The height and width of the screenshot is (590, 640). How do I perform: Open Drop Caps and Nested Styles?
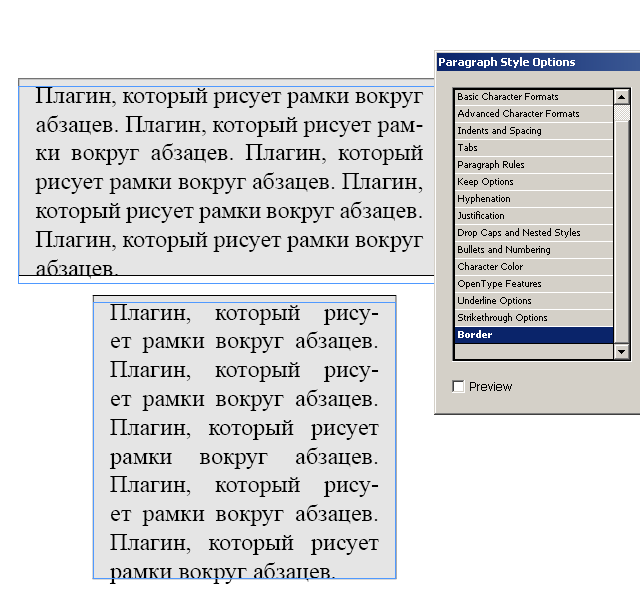coord(534,233)
